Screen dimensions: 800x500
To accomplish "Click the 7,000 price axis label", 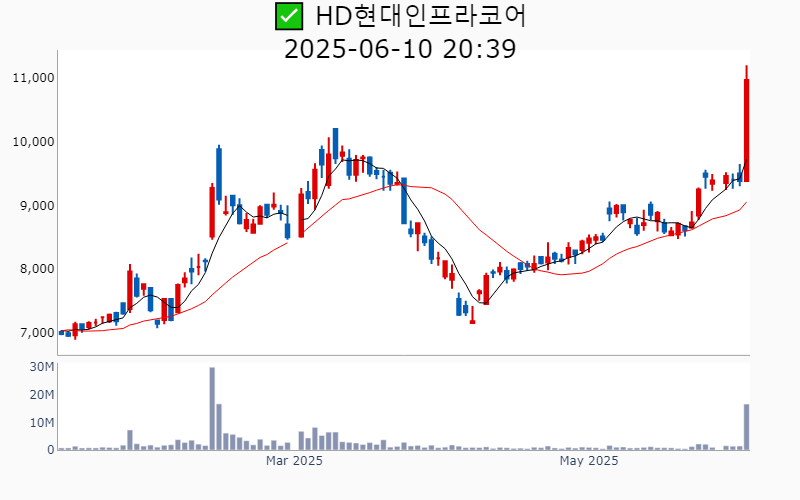I will pos(36,333).
